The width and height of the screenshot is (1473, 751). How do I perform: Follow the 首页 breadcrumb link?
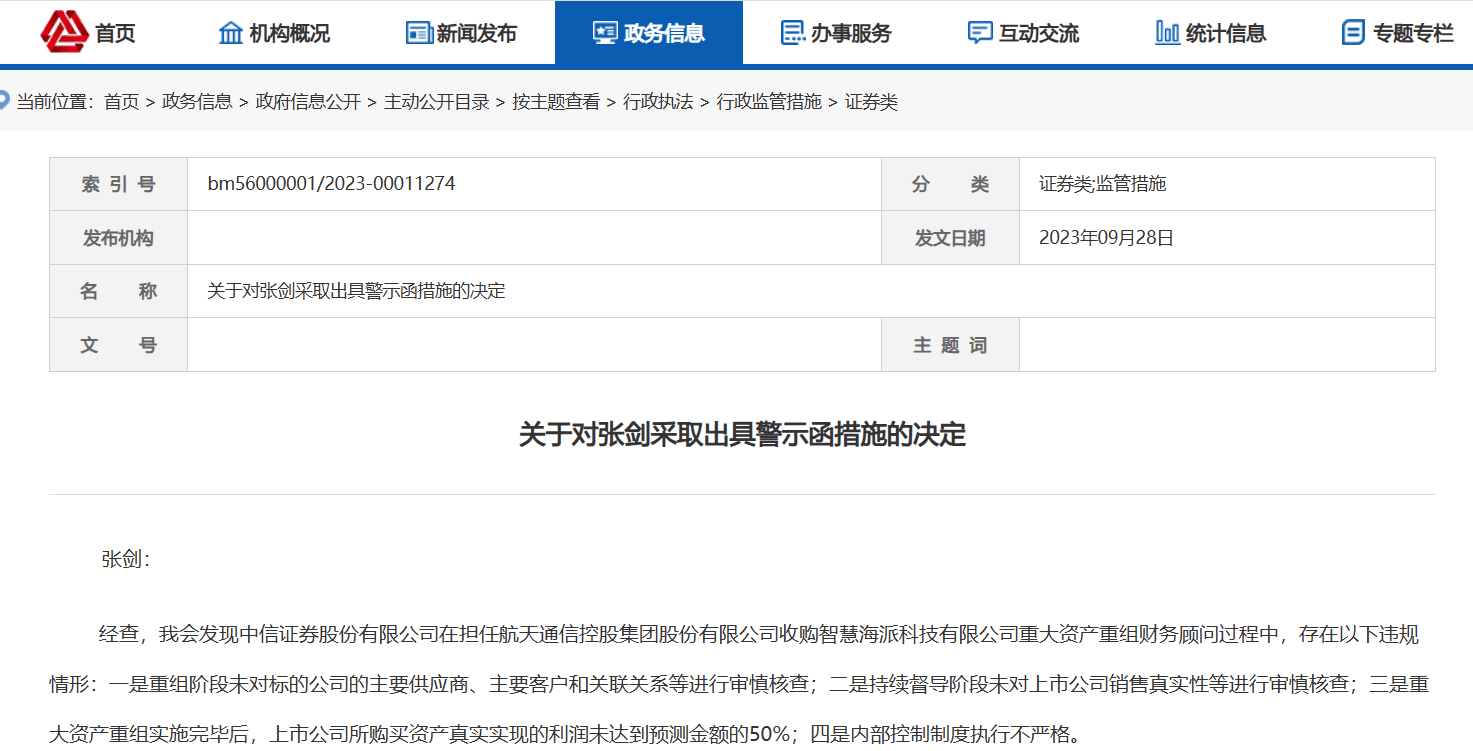click(121, 102)
